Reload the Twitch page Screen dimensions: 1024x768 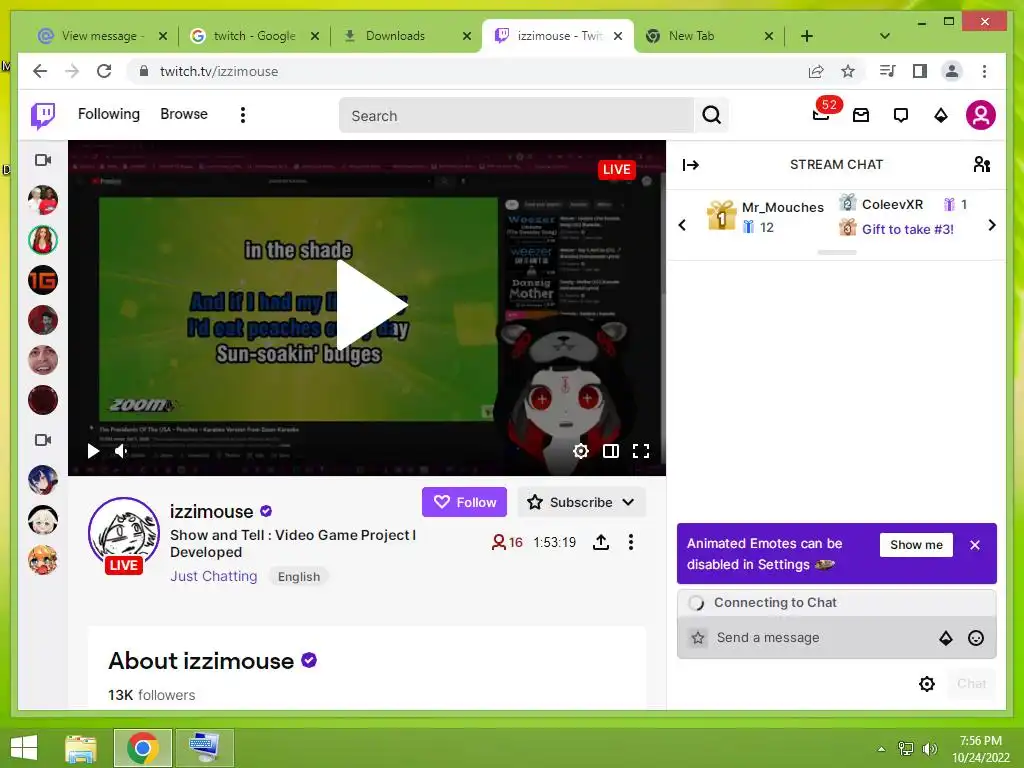pyautogui.click(x=104, y=71)
